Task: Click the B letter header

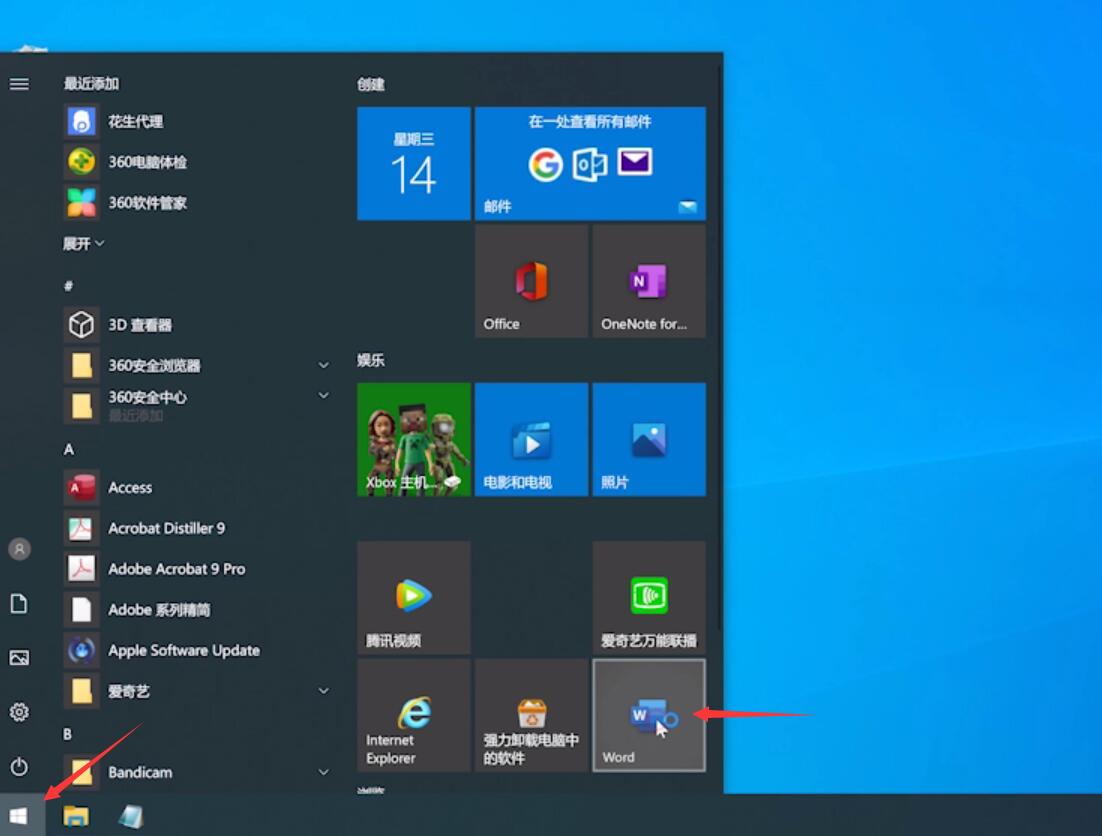Action: pyautogui.click(x=67, y=734)
